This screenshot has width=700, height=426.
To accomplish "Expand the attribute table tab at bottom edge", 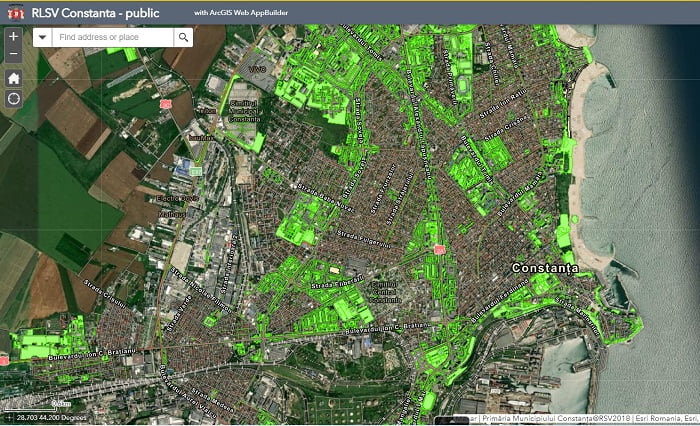I will [x=452, y=421].
